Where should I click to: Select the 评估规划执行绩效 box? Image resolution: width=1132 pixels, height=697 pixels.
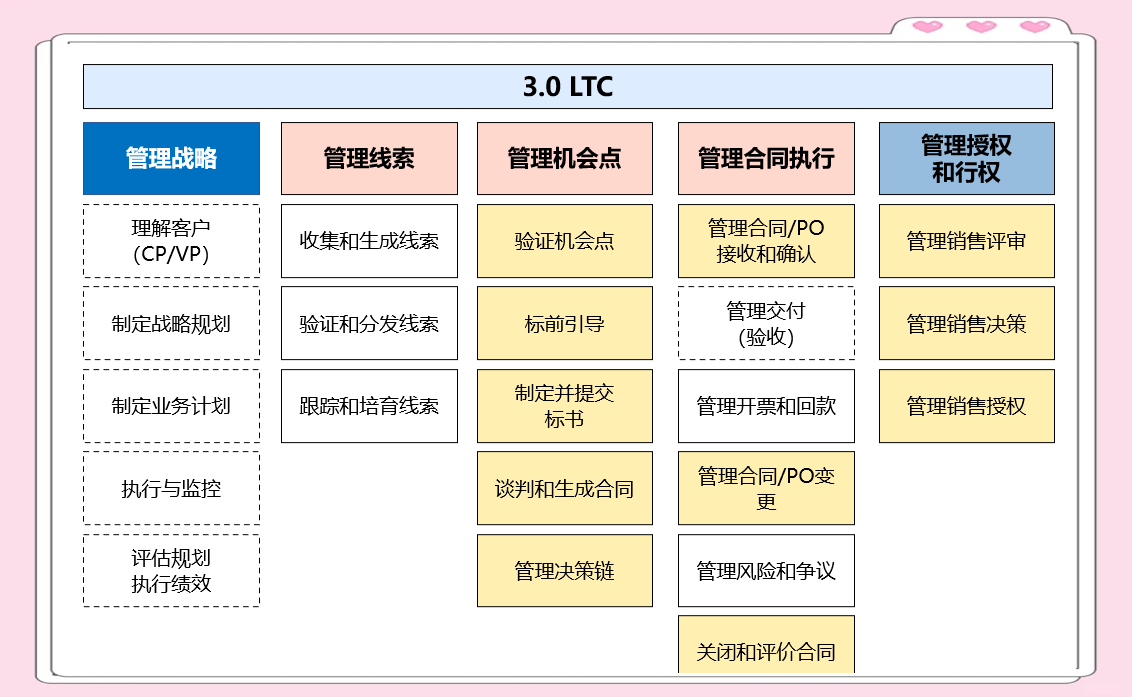point(171,569)
